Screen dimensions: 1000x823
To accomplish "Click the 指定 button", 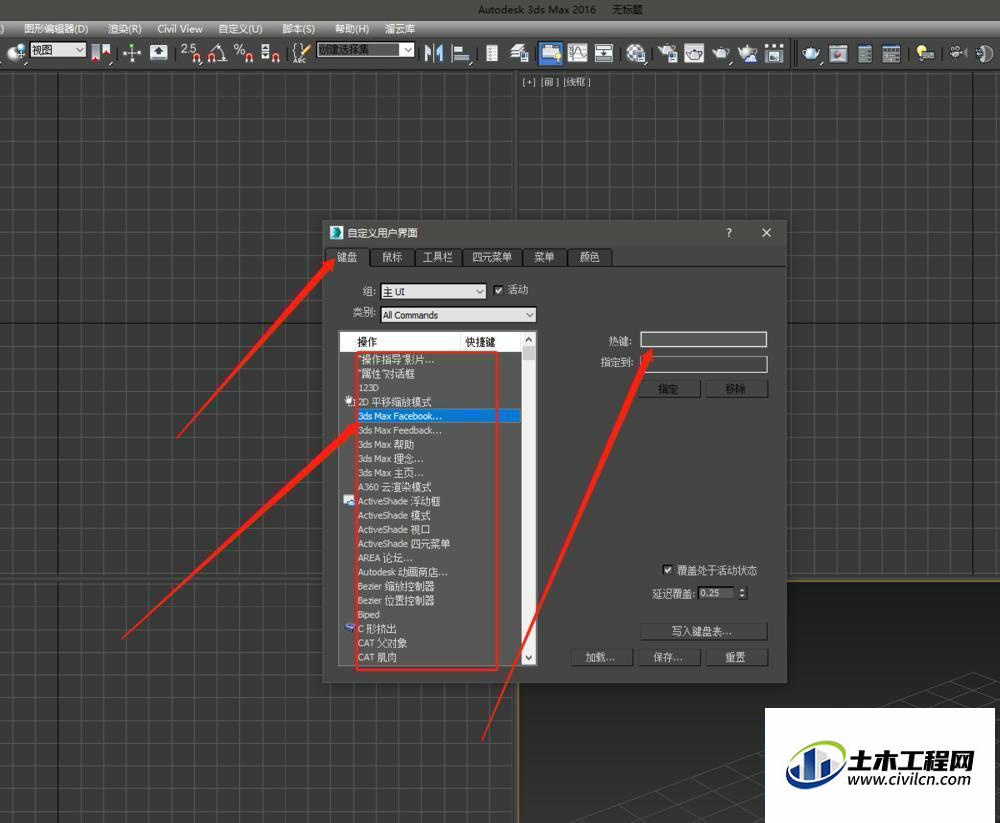I will (669, 389).
